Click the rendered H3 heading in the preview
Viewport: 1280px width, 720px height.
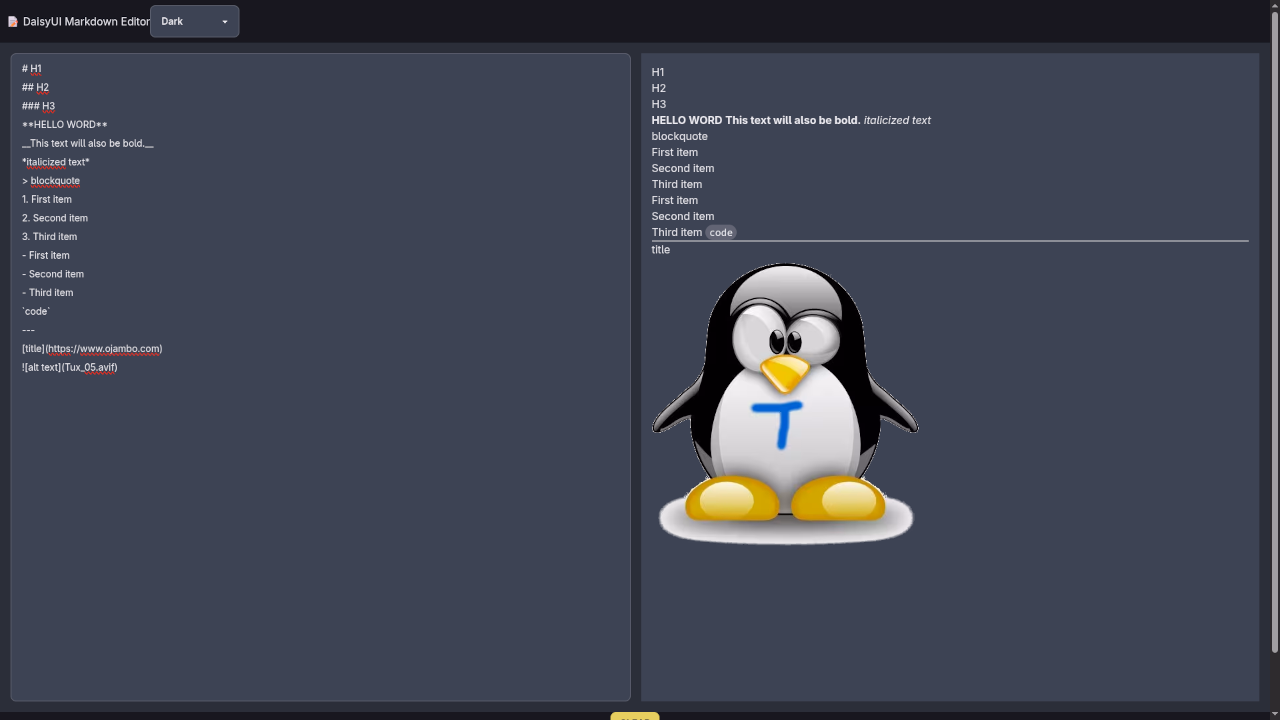pos(658,104)
